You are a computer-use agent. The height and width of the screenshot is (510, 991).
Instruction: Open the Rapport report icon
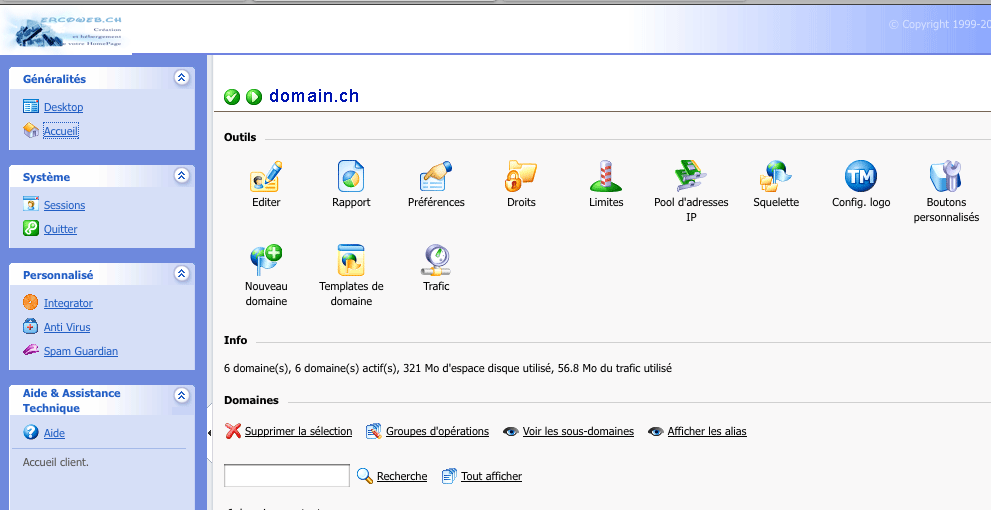click(351, 176)
